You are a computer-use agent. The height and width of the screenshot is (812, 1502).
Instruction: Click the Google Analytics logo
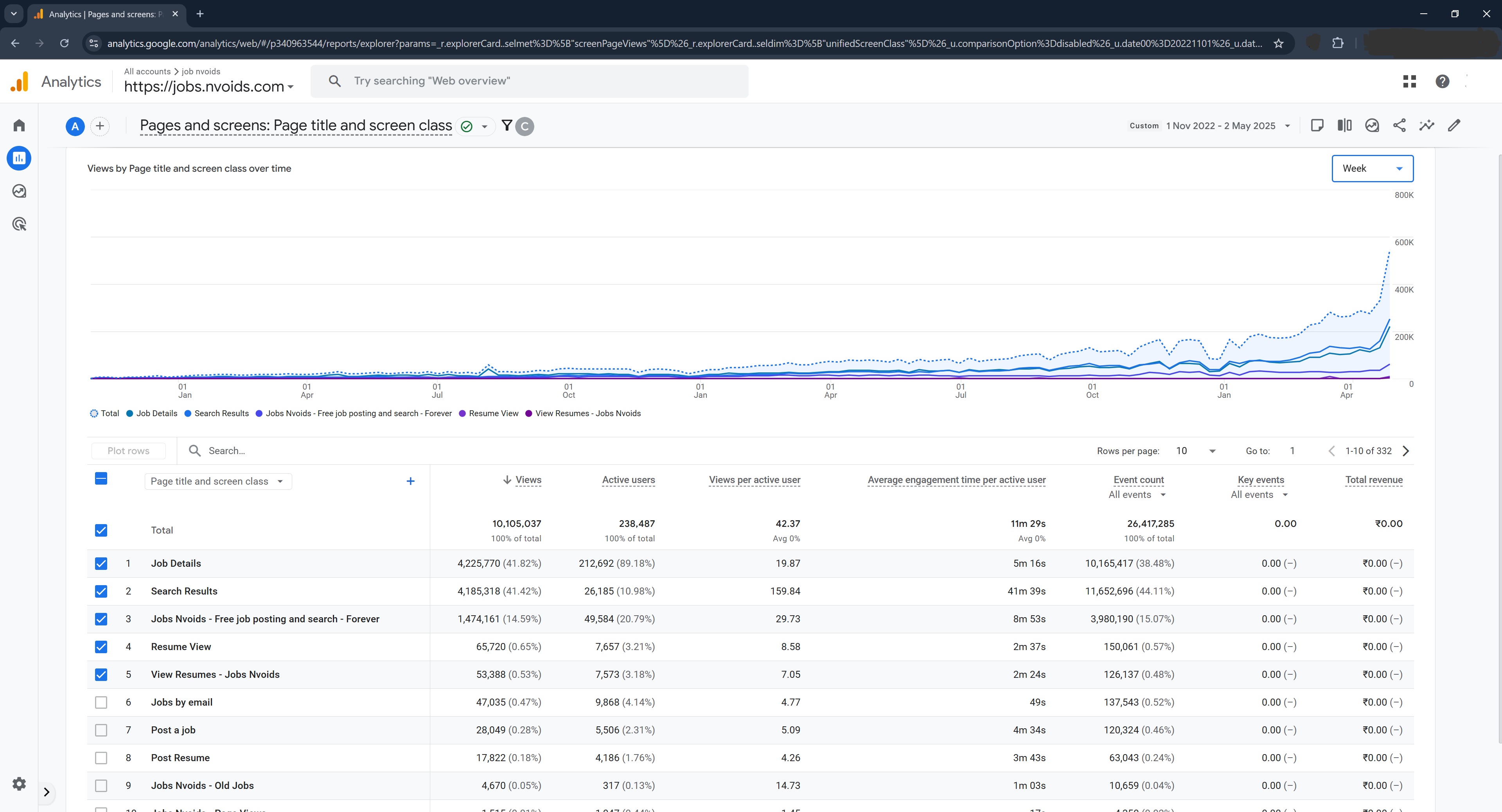pyautogui.click(x=19, y=82)
